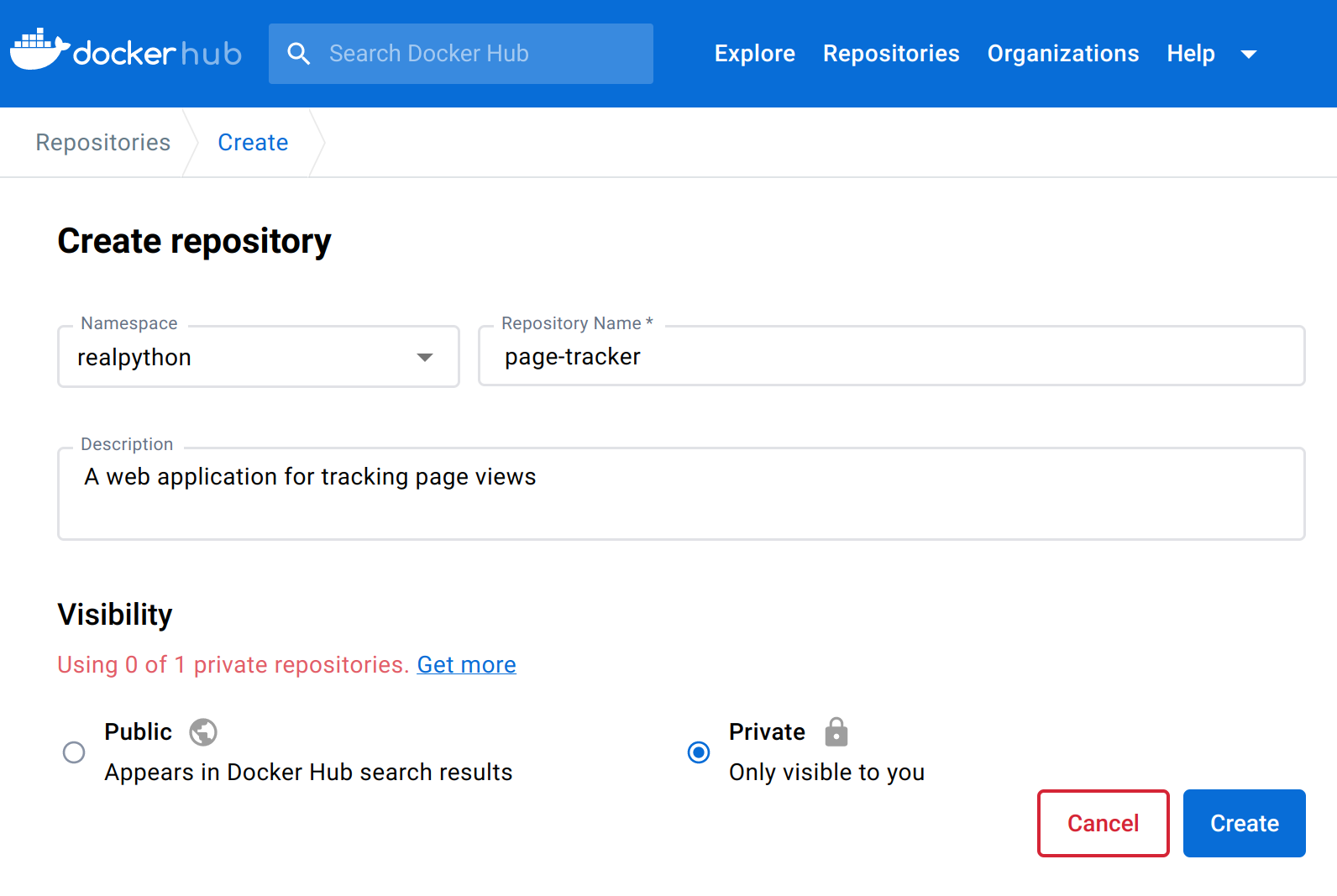The image size is (1337, 896).
Task: Click the Docker Hub whale logo
Action: [39, 51]
